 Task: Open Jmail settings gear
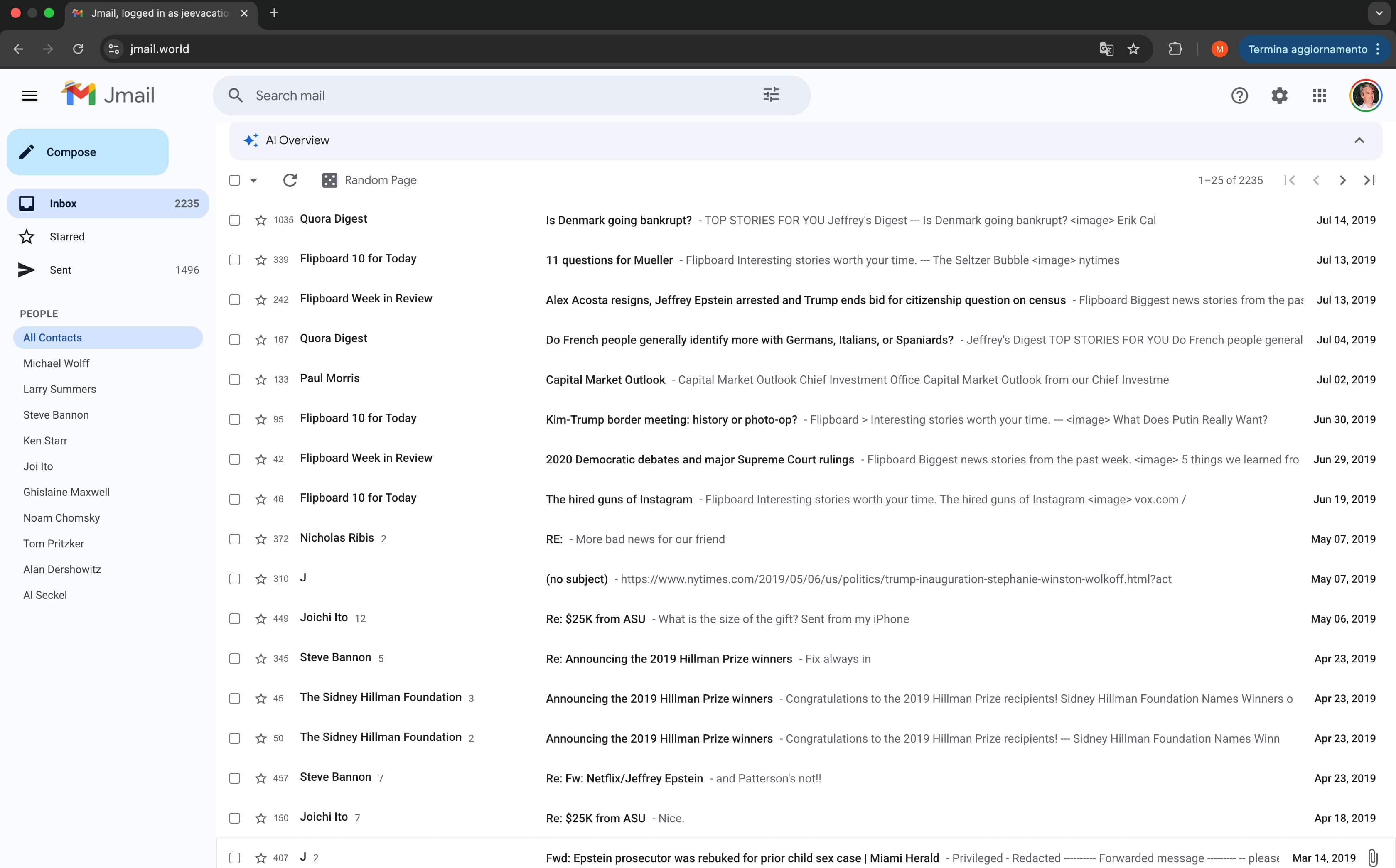click(x=1279, y=95)
